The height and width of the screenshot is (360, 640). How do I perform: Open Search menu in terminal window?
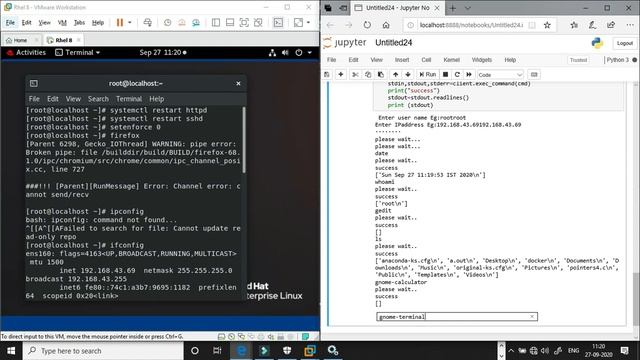[98, 99]
